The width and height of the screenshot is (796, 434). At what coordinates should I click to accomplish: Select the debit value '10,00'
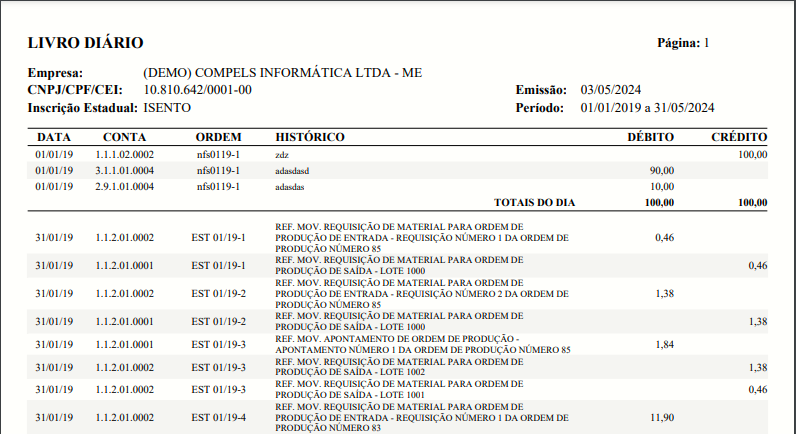click(x=662, y=187)
